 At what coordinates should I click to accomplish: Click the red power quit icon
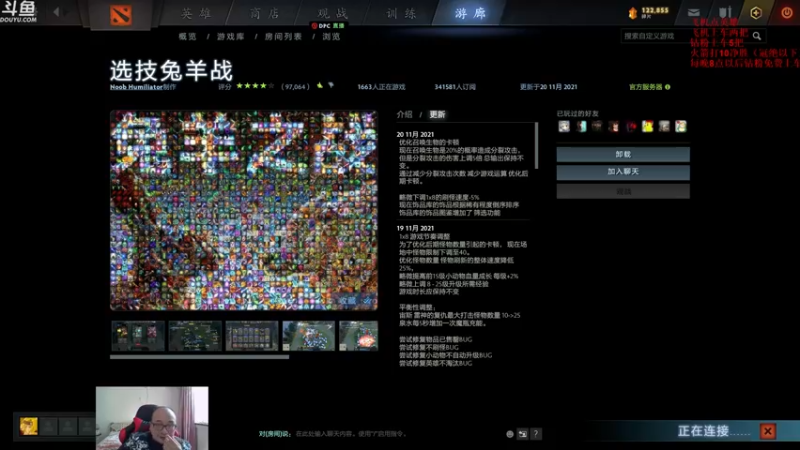coord(787,13)
